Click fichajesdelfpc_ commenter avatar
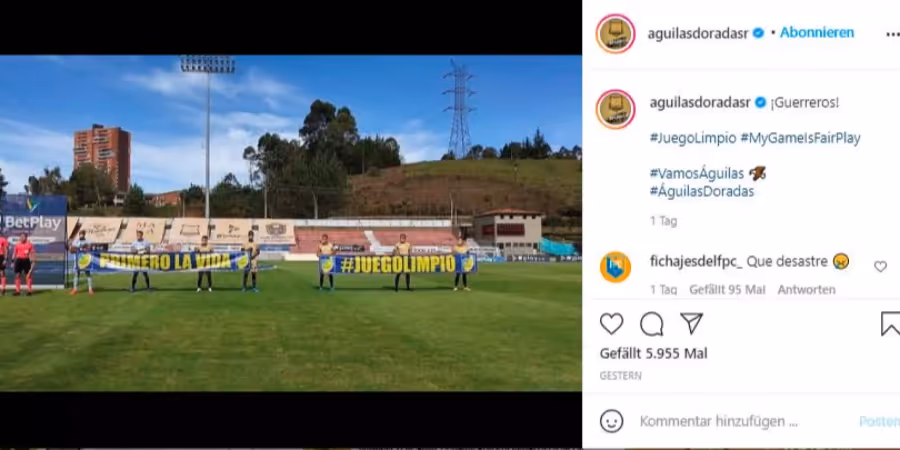 point(615,267)
